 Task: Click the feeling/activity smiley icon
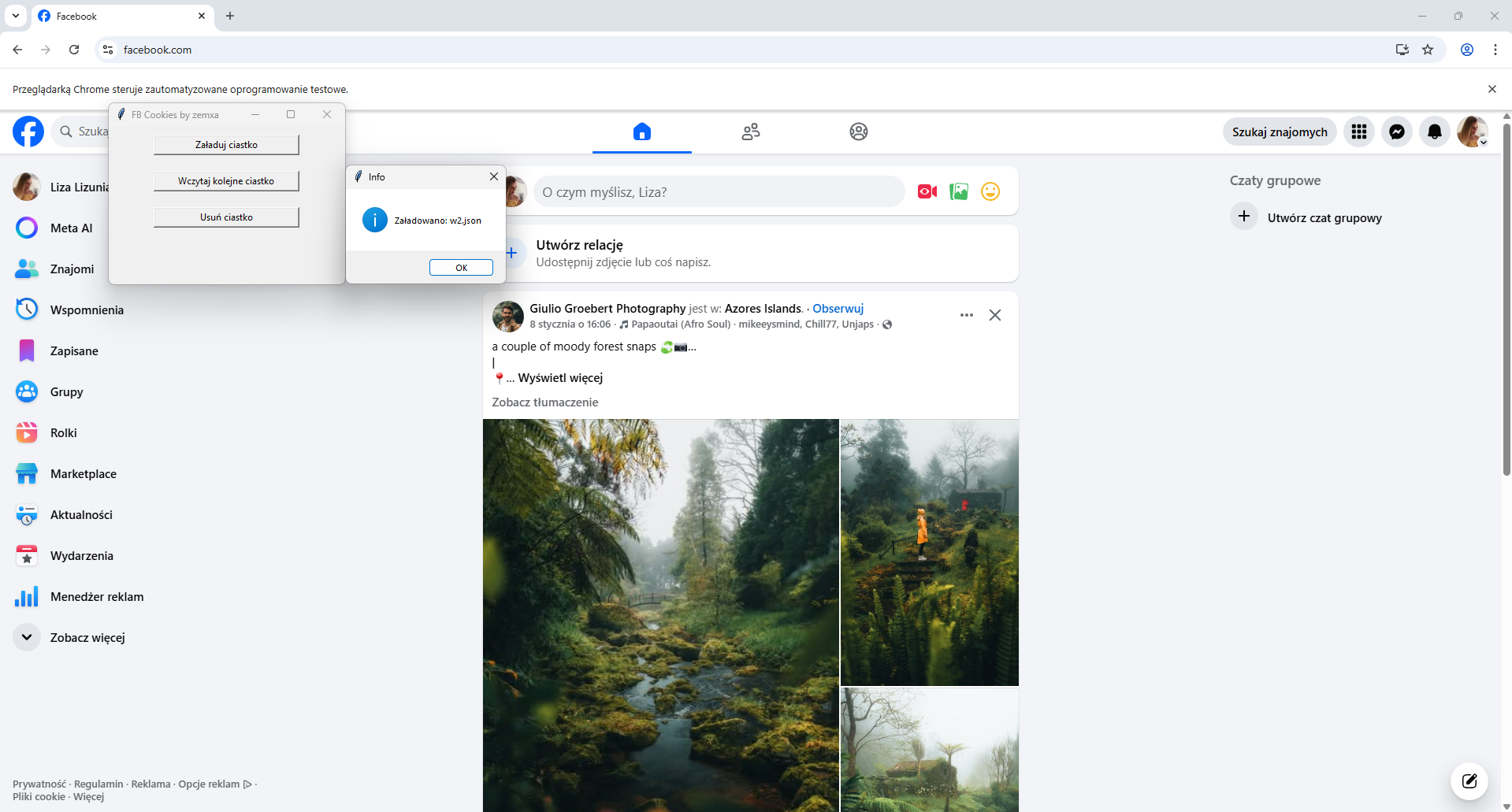coord(990,191)
